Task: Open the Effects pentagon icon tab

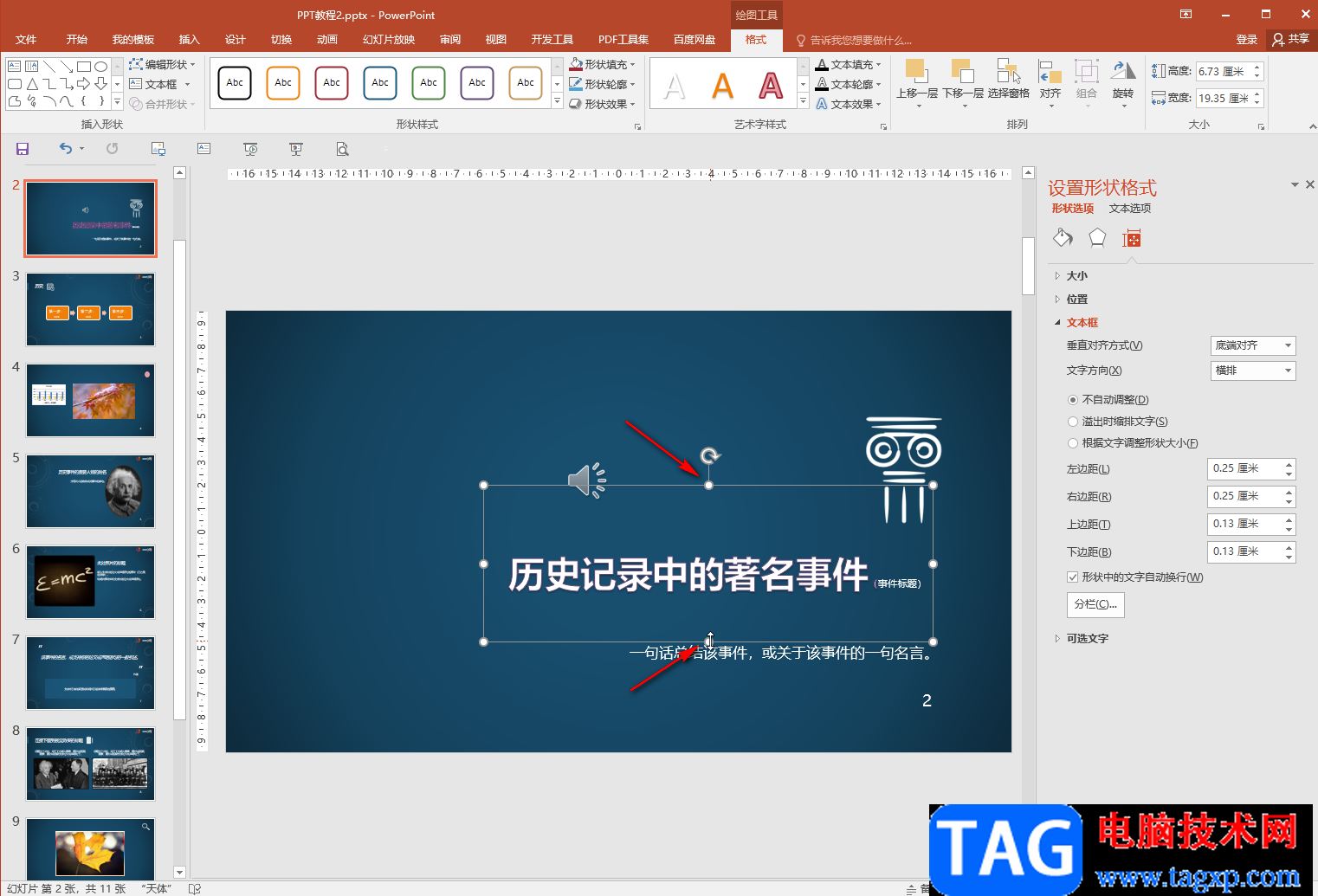Action: (x=1097, y=238)
